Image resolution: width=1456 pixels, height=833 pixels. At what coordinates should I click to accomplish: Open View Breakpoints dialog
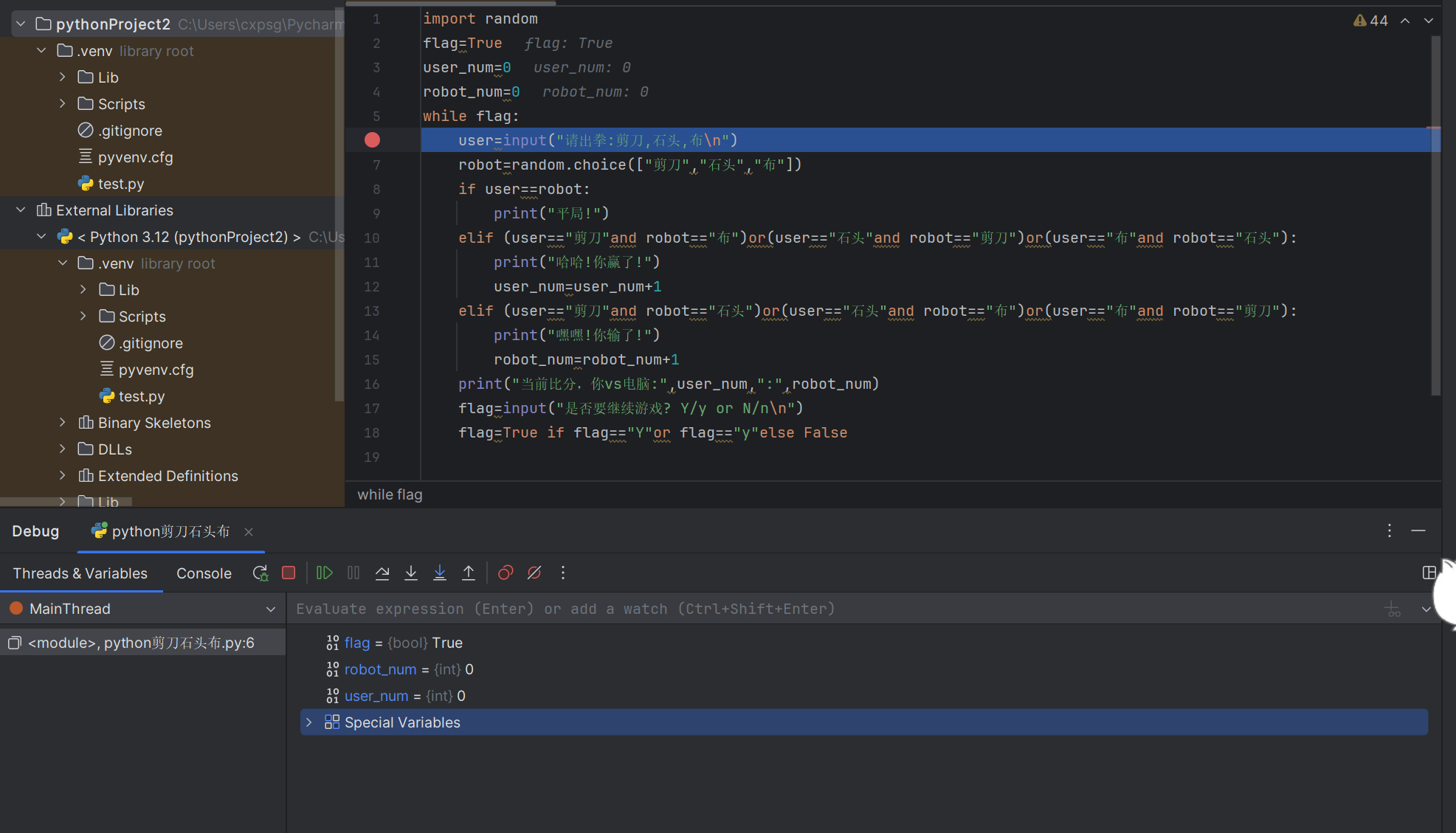(506, 573)
